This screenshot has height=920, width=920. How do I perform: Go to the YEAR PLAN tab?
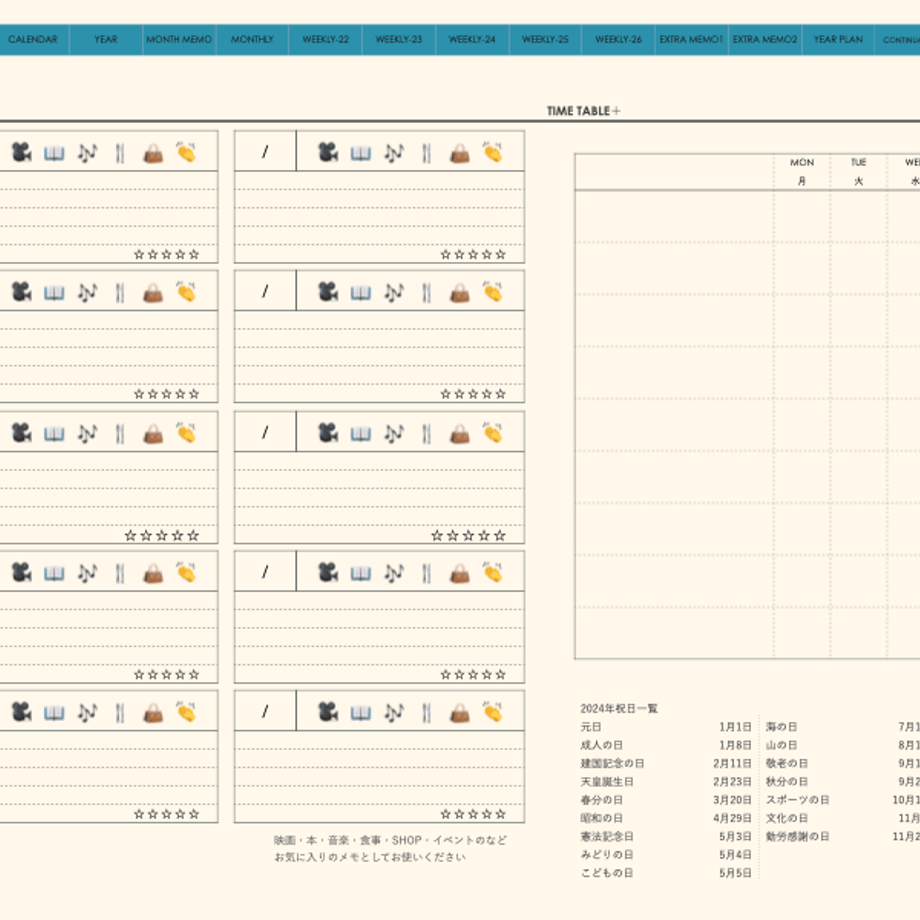click(838, 39)
